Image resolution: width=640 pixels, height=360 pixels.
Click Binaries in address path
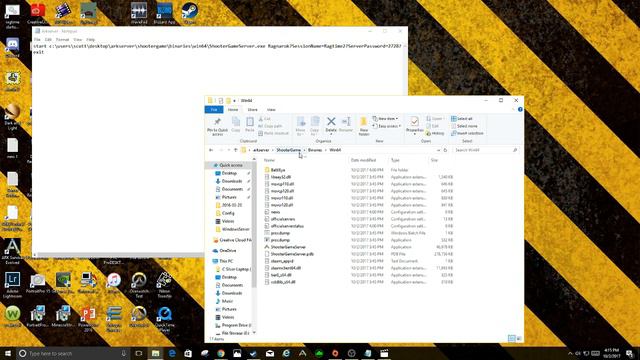[x=315, y=150]
